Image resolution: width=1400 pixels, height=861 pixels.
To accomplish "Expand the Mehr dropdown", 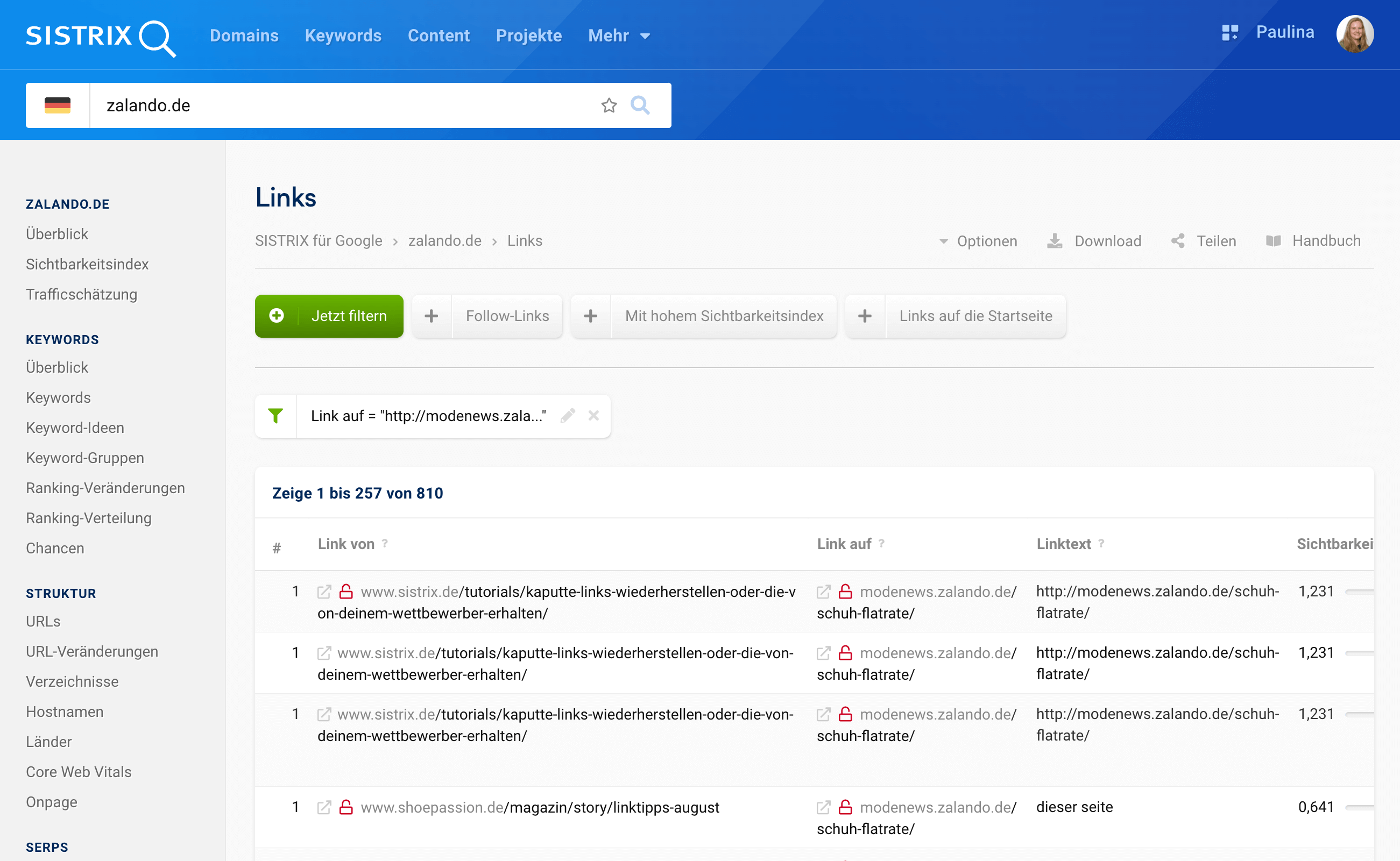I will (x=619, y=35).
